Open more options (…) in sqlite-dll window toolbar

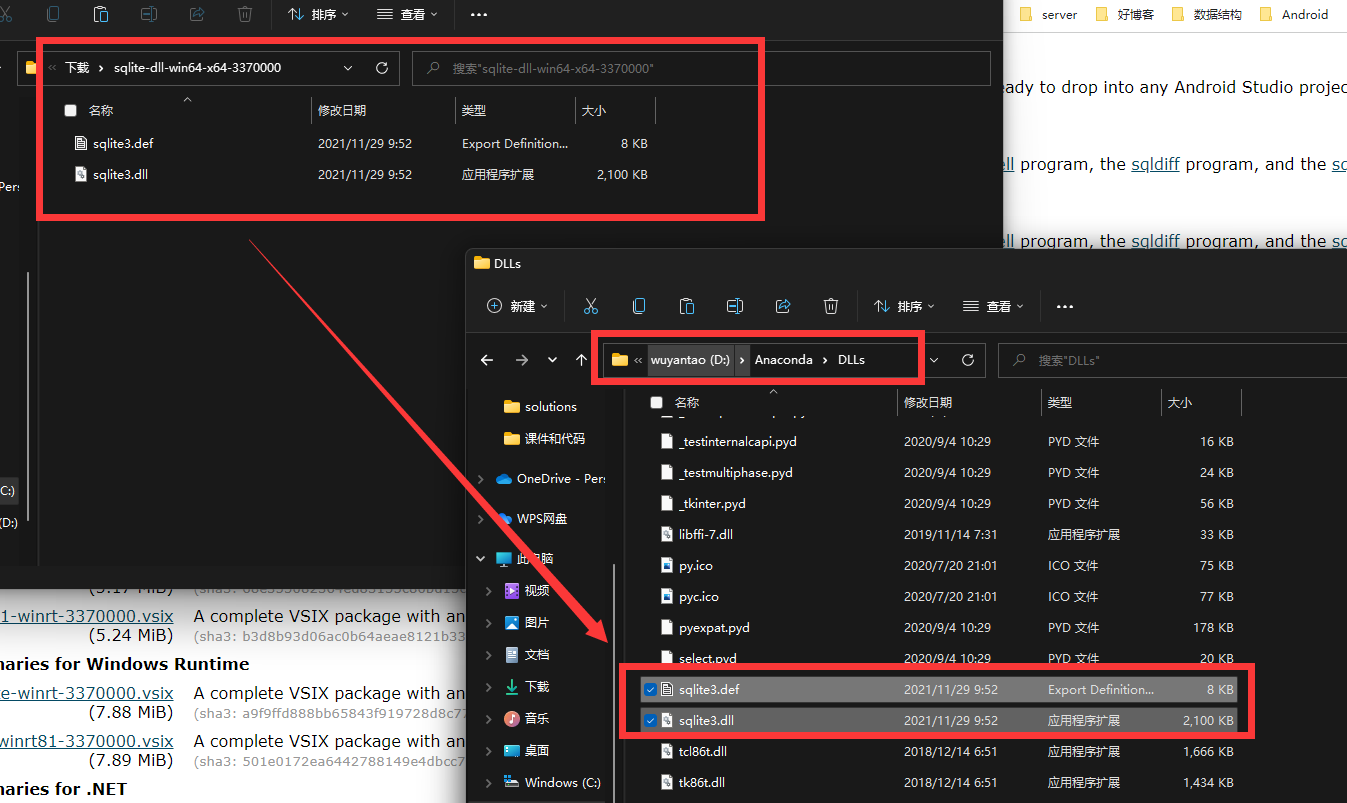(479, 14)
